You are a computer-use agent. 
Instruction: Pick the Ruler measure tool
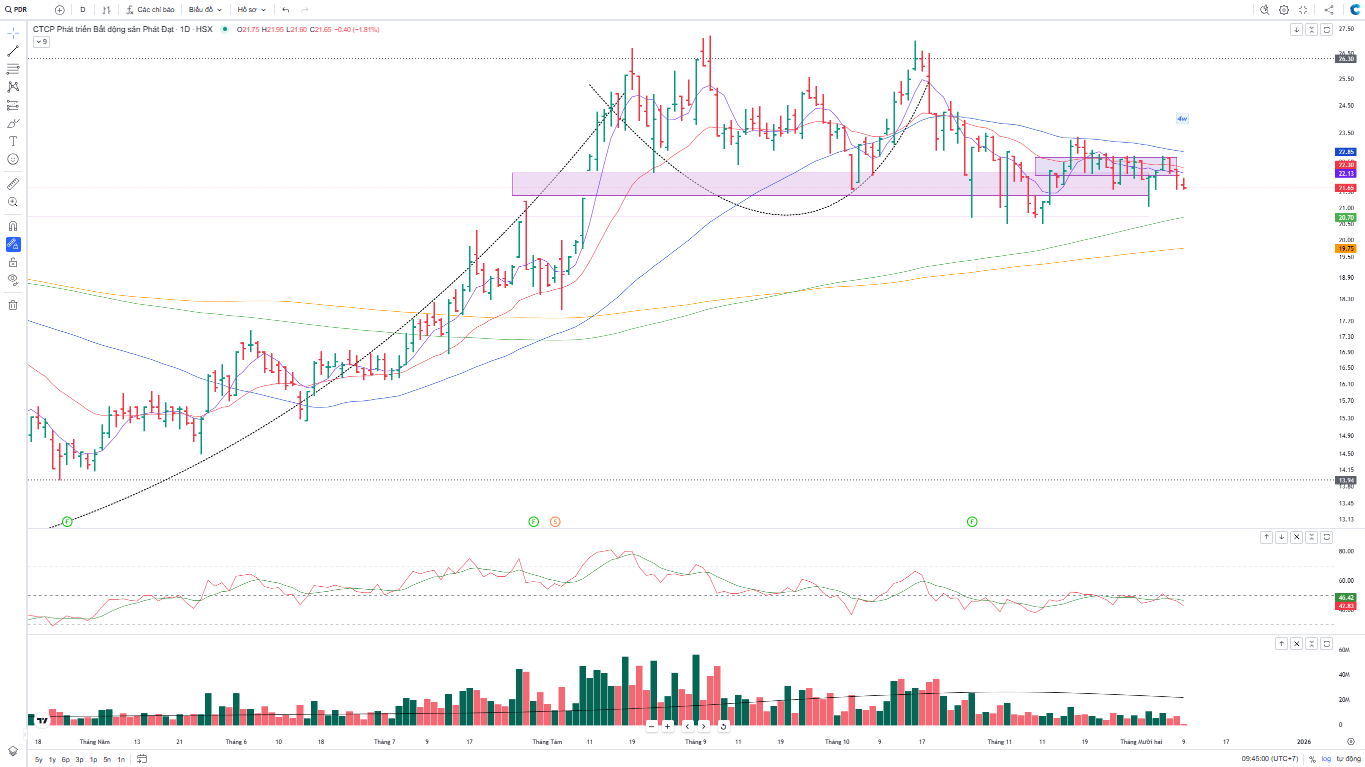[13, 184]
